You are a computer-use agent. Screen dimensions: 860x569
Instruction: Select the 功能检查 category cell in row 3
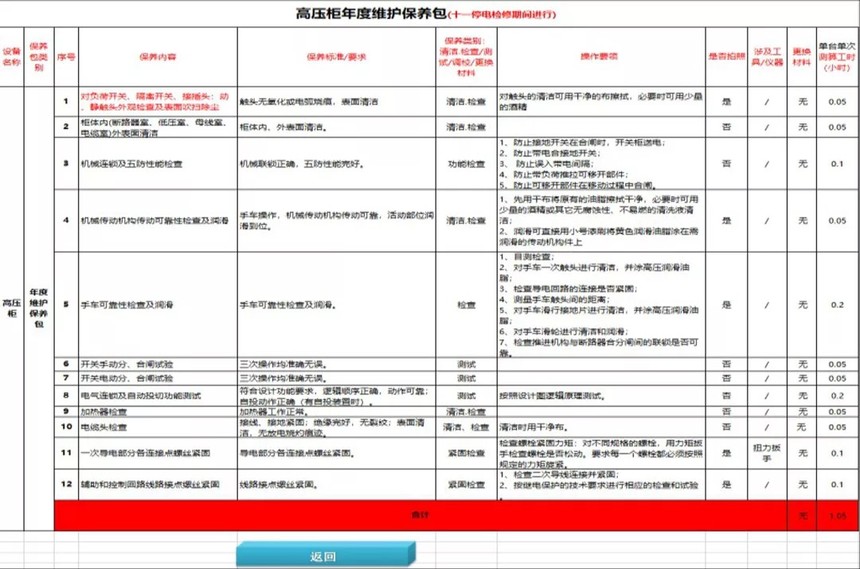coord(466,164)
